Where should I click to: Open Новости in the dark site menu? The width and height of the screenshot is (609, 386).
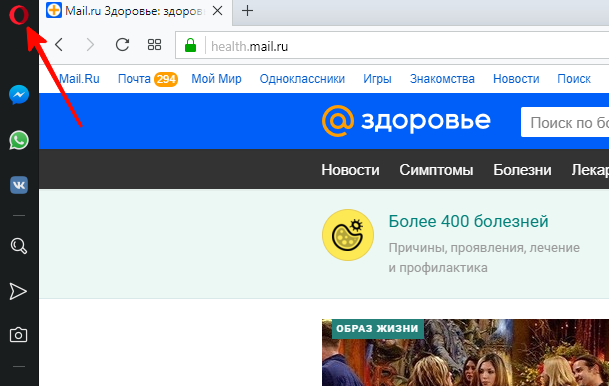coord(350,170)
